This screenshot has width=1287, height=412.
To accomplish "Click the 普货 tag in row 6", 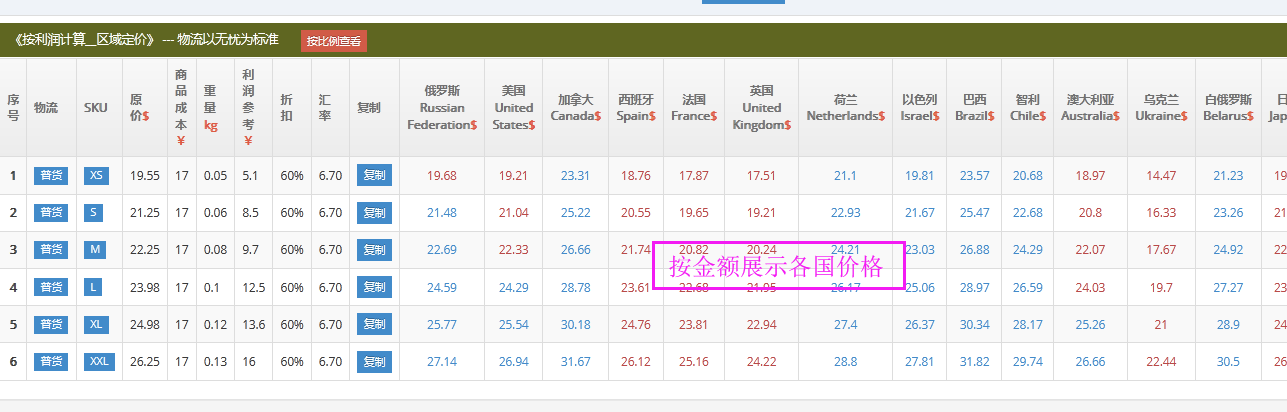I will tap(51, 361).
